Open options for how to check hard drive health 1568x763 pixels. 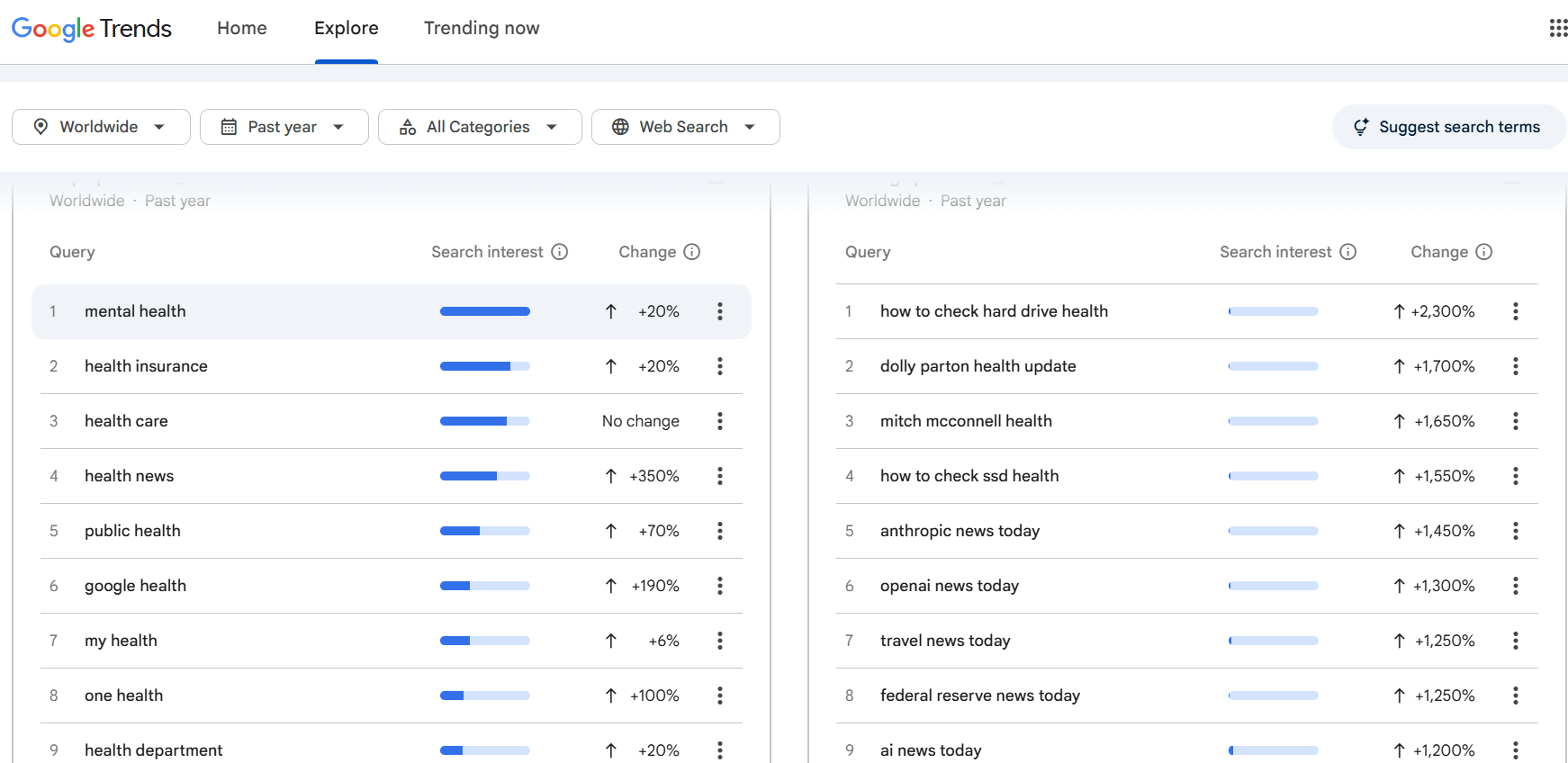click(x=1516, y=311)
